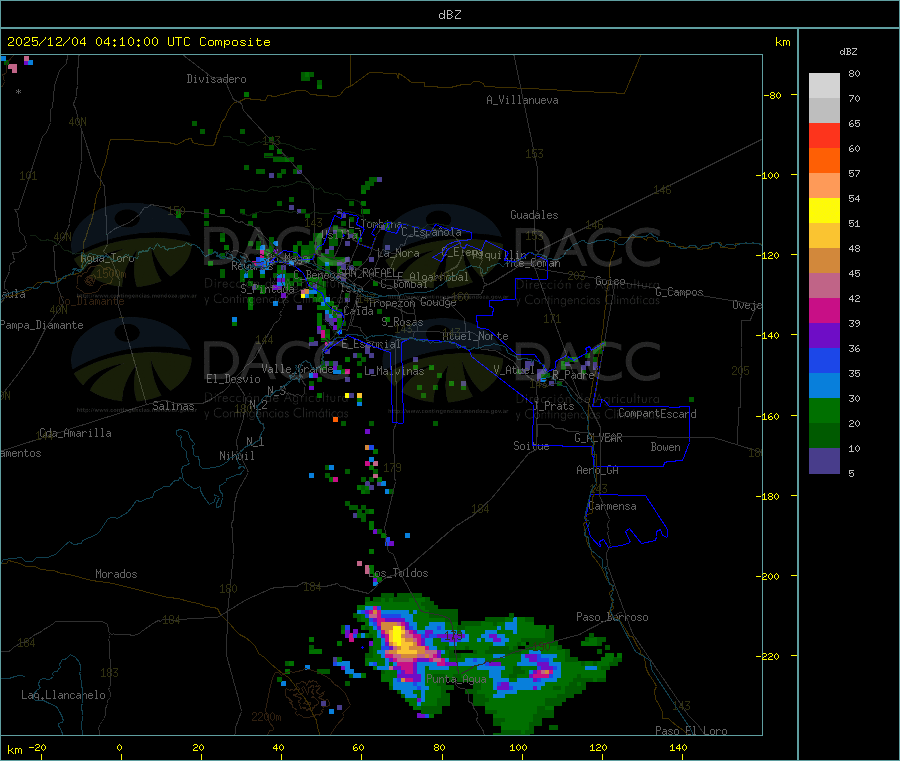Click the km unit label at bottom left
Image resolution: width=900 pixels, height=761 pixels.
(x=14, y=750)
